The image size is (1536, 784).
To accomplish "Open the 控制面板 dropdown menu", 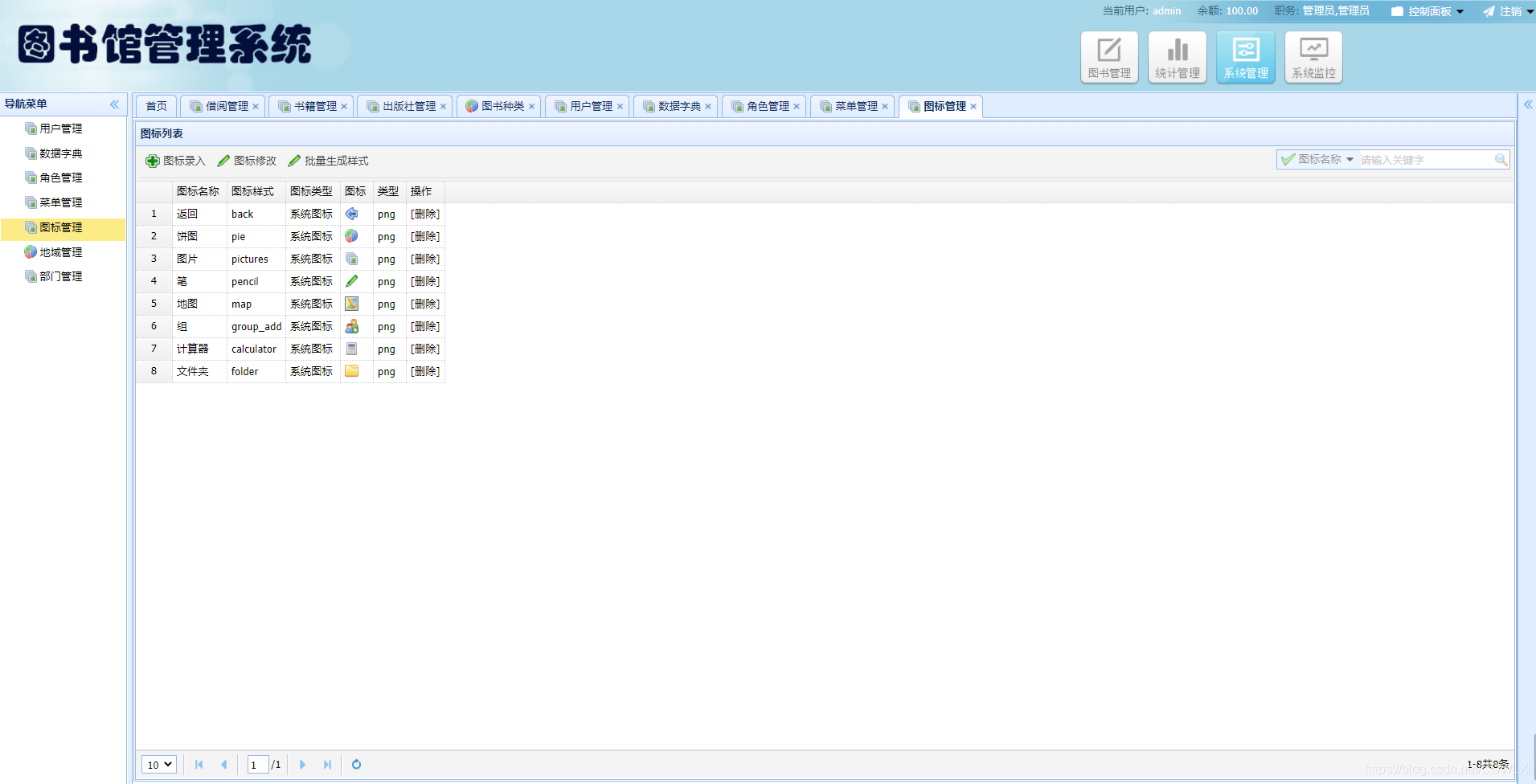I will [1427, 11].
